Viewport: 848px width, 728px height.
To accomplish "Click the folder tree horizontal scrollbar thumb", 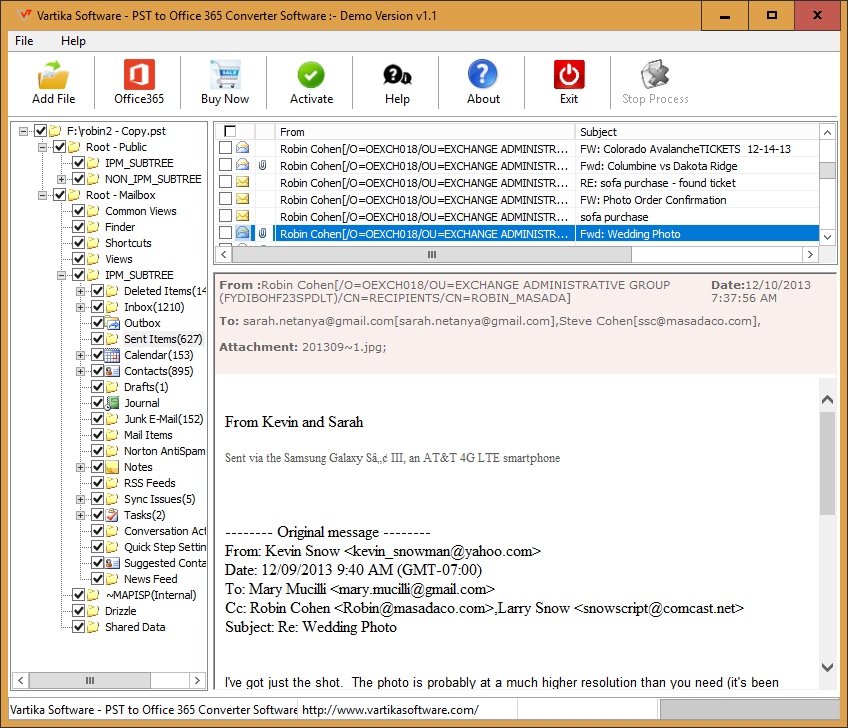I will click(x=90, y=680).
